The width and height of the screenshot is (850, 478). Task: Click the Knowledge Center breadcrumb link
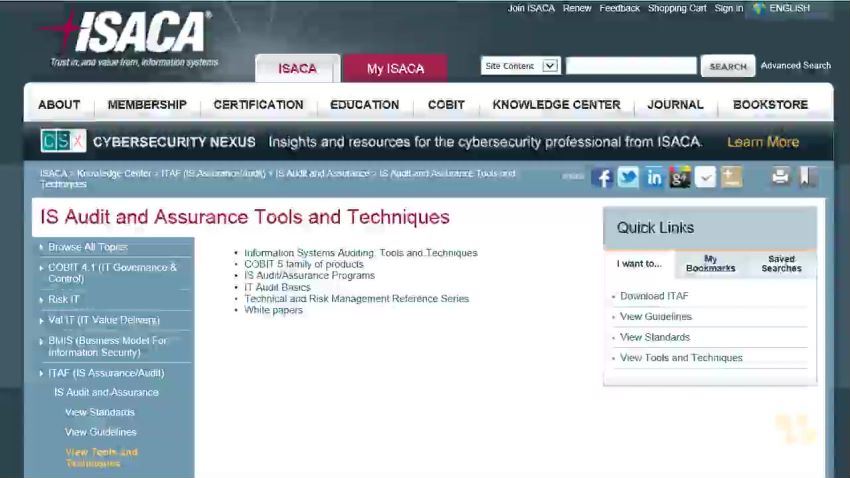click(114, 173)
